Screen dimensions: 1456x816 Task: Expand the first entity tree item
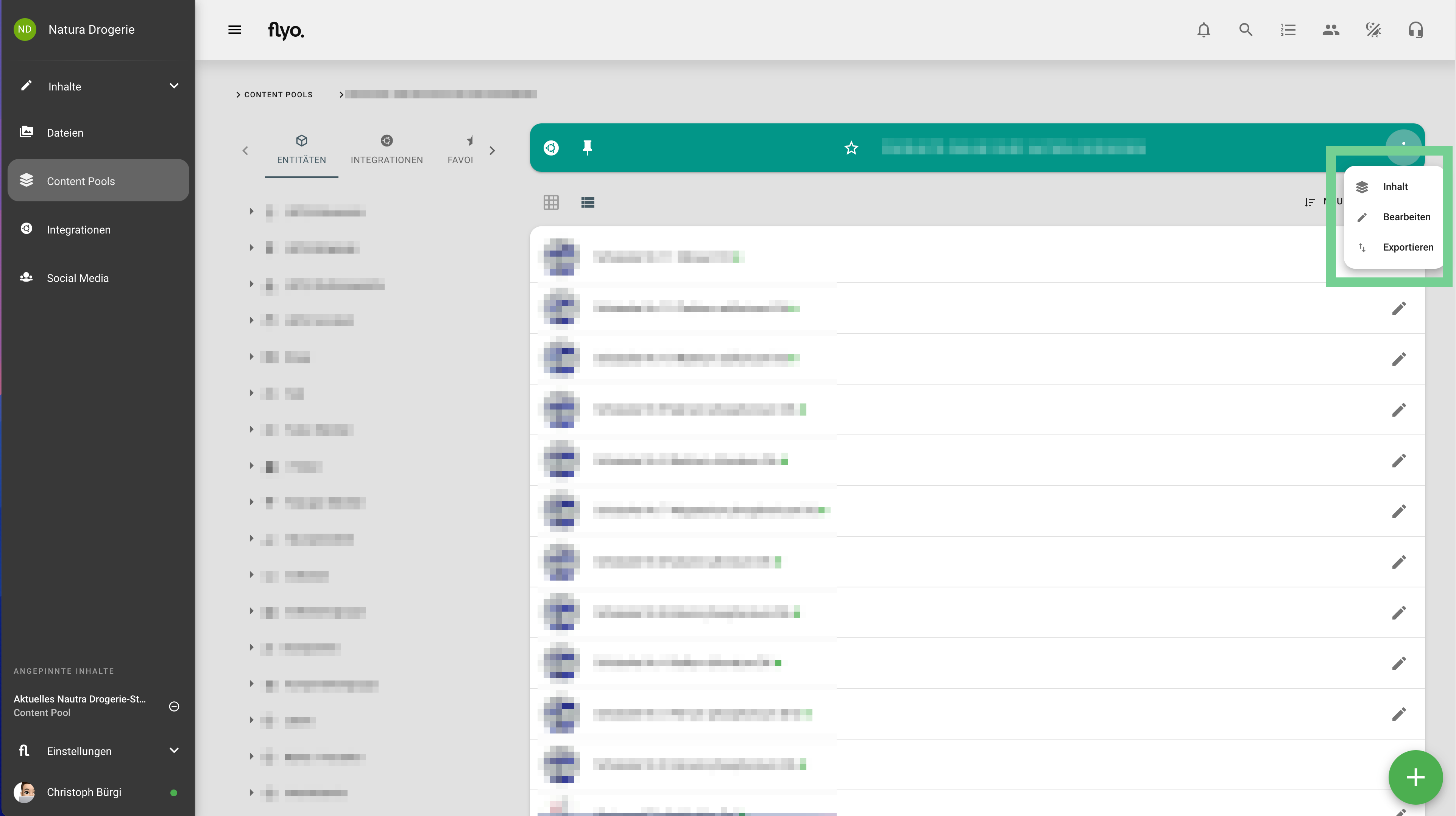[251, 211]
